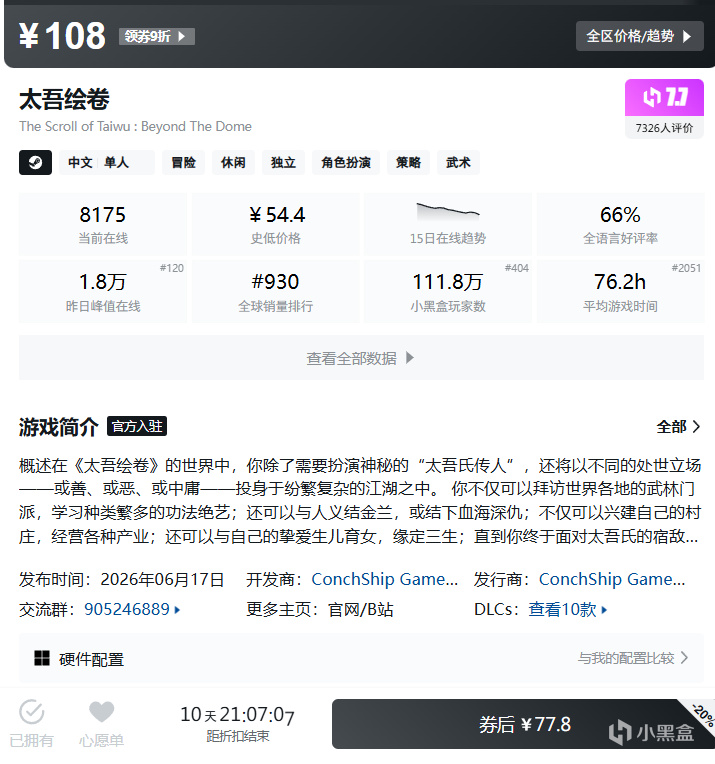Click the 太吾绘卷 game title
Image resolution: width=715 pixels, height=764 pixels.
pyautogui.click(x=64, y=99)
